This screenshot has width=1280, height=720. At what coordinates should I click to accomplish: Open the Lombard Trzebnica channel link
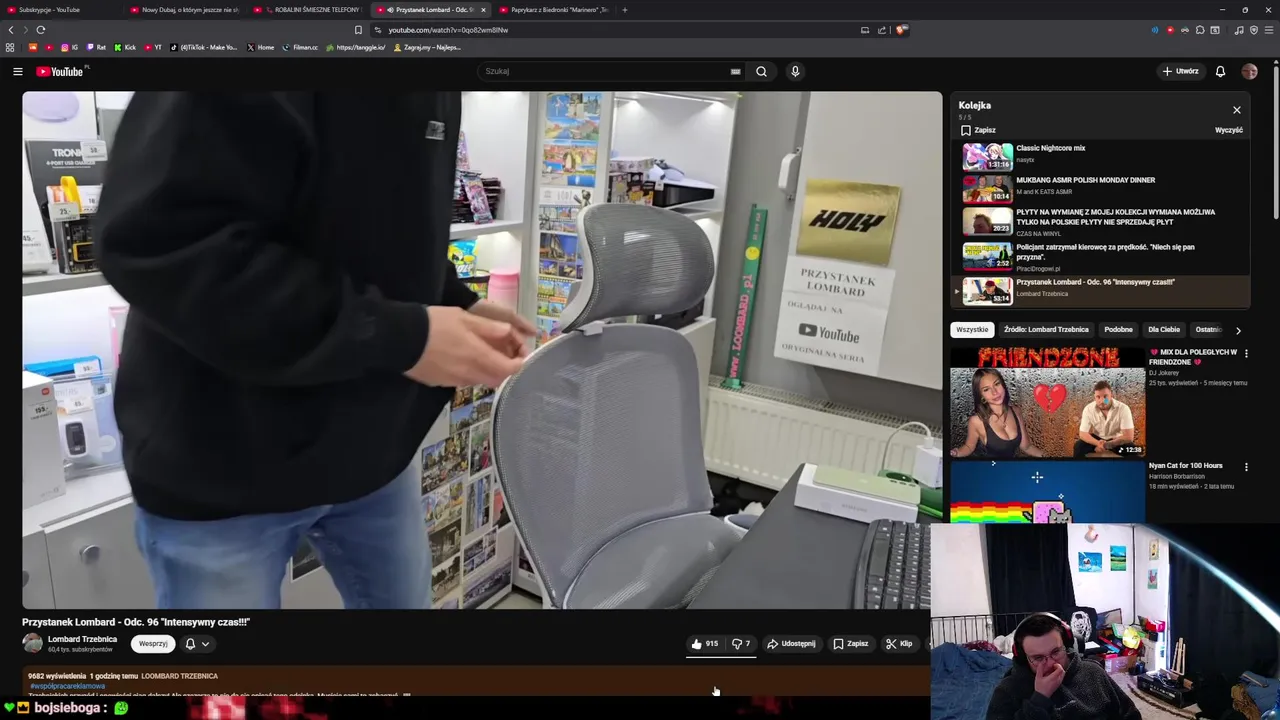[x=82, y=639]
